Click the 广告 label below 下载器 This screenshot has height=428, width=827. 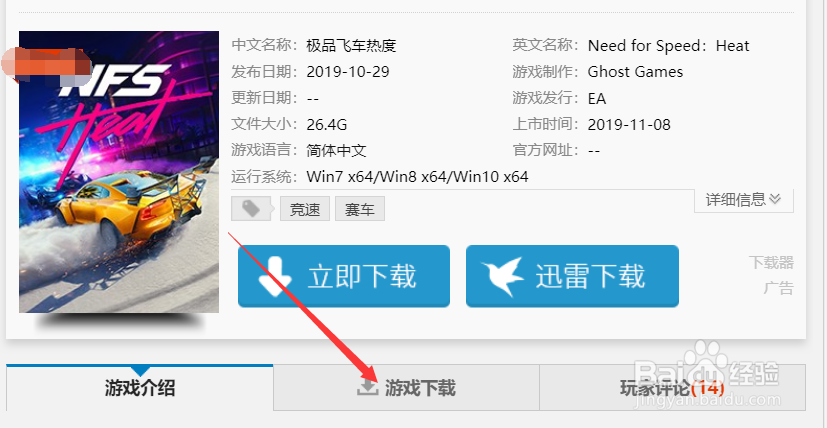778,289
